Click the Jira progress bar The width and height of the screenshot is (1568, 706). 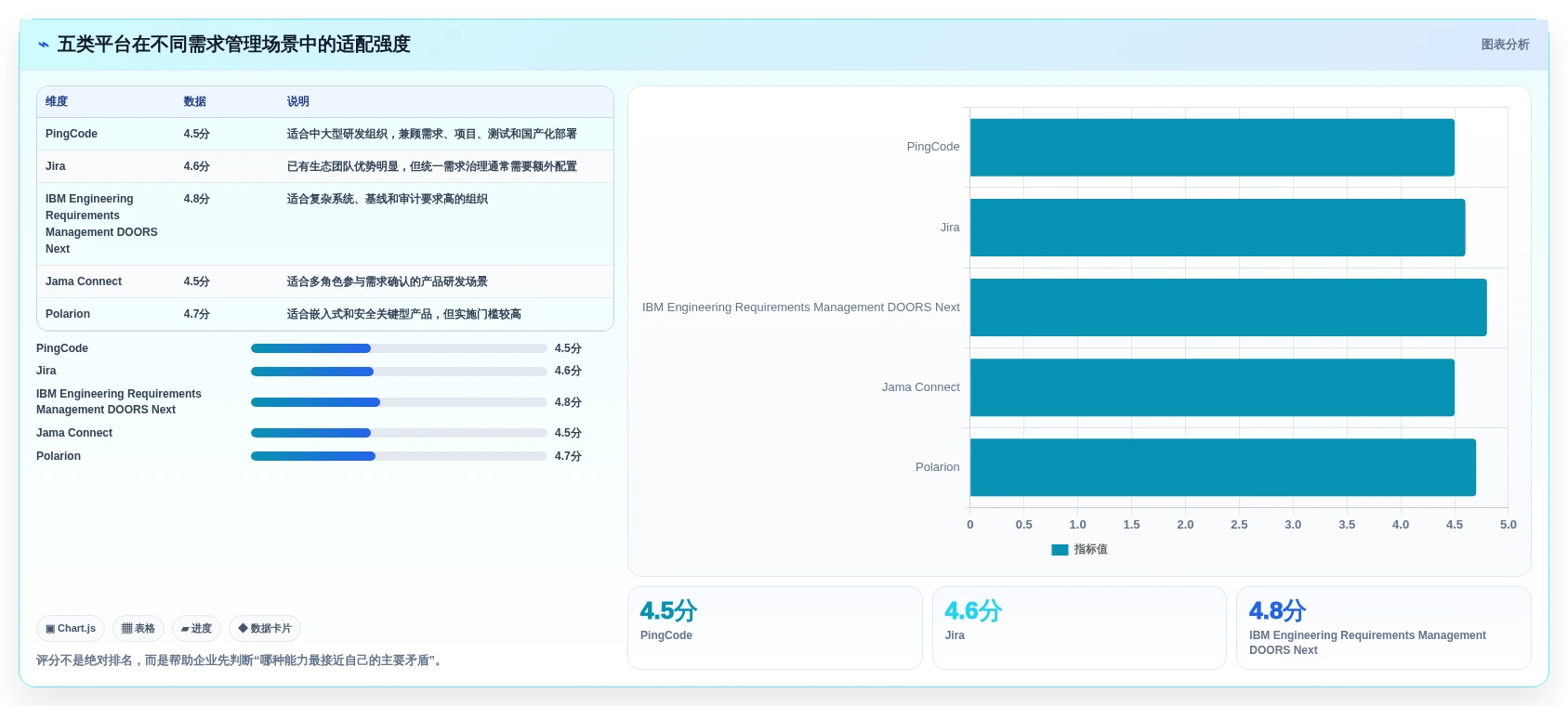pyautogui.click(x=399, y=372)
